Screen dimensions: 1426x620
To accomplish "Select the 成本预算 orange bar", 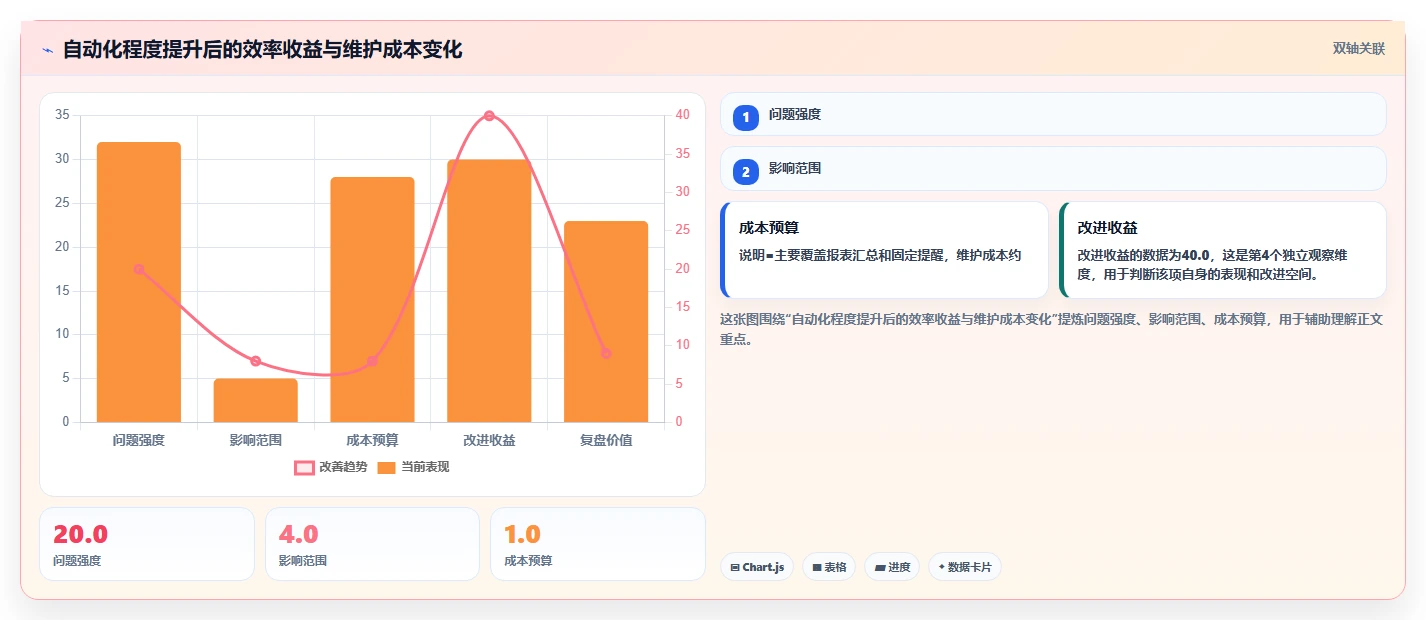I will pos(372,299).
